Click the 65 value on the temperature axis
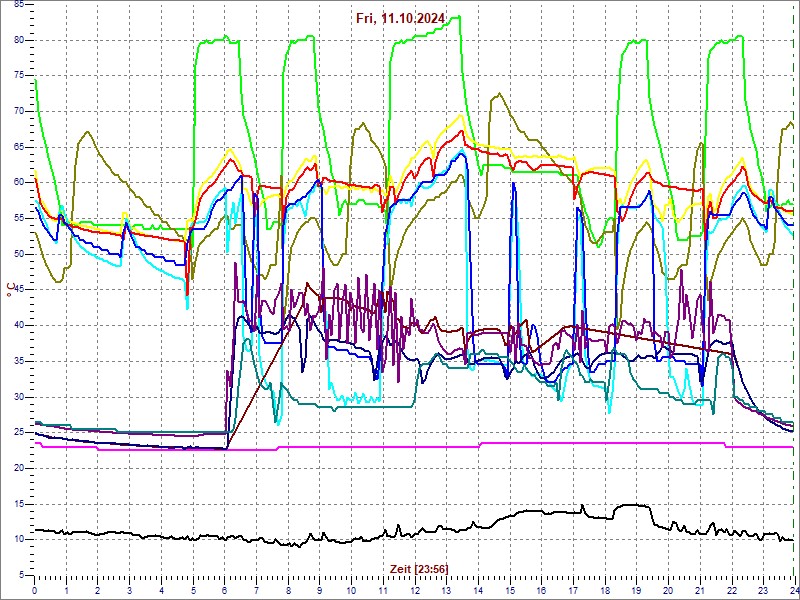This screenshot has height=600, width=800. click(18, 147)
